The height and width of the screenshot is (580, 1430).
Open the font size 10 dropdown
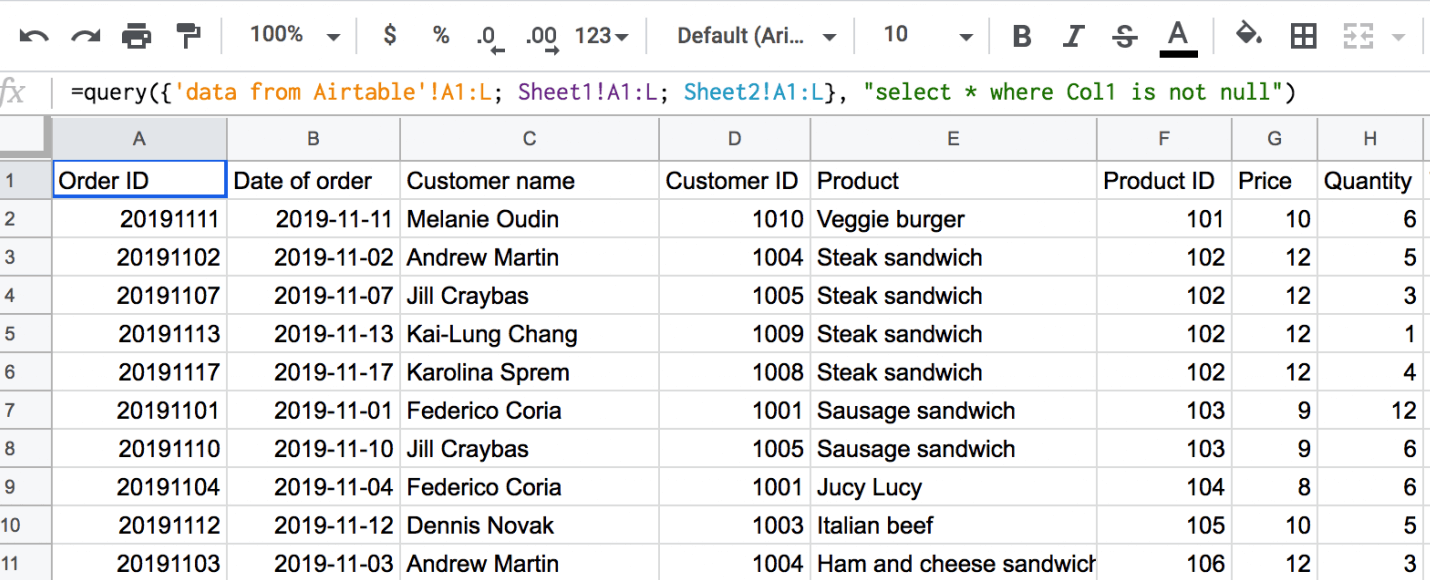point(927,36)
